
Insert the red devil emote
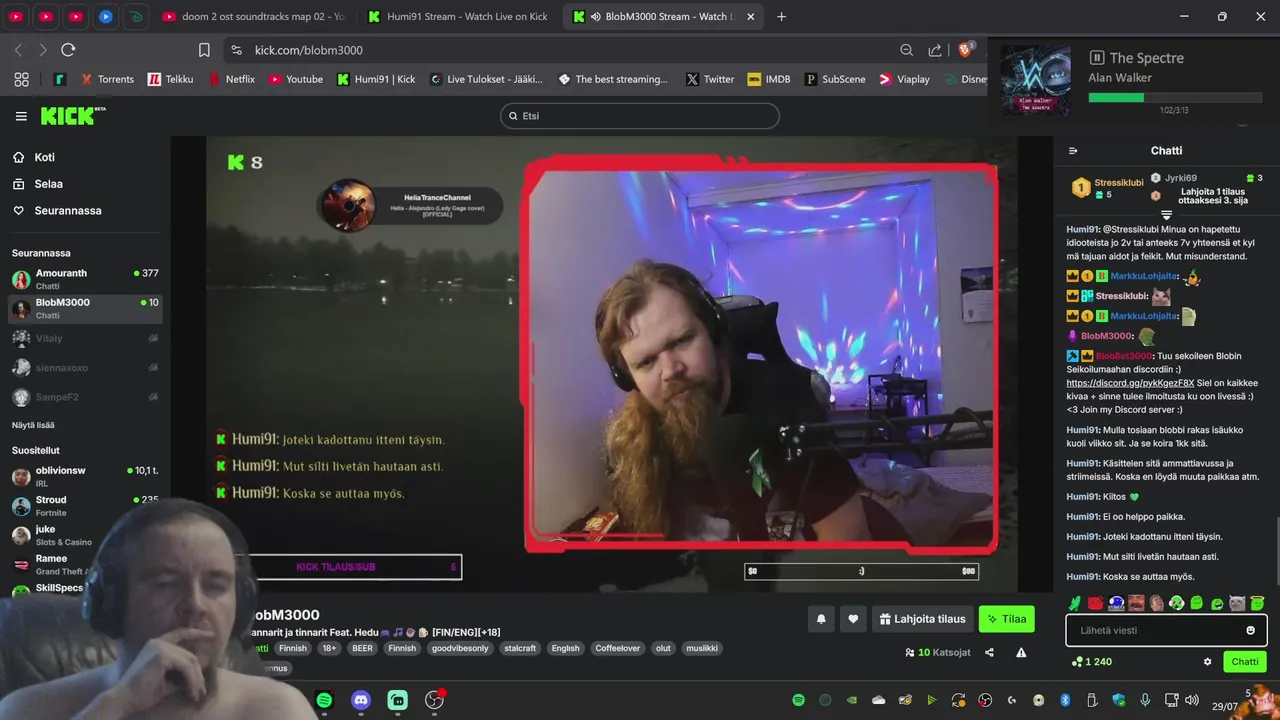click(1095, 603)
